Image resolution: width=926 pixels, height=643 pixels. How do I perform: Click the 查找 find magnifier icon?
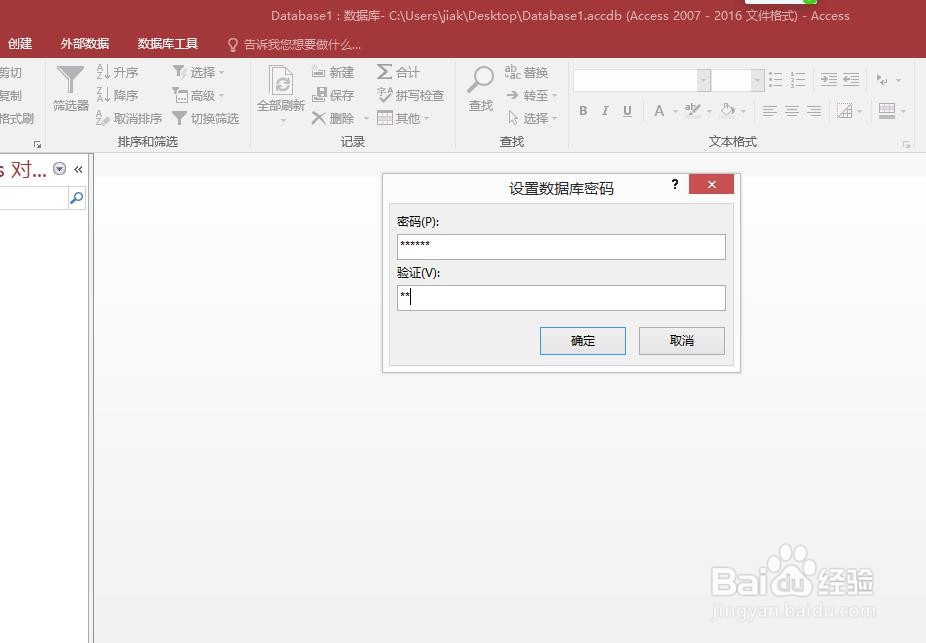pyautogui.click(x=480, y=79)
